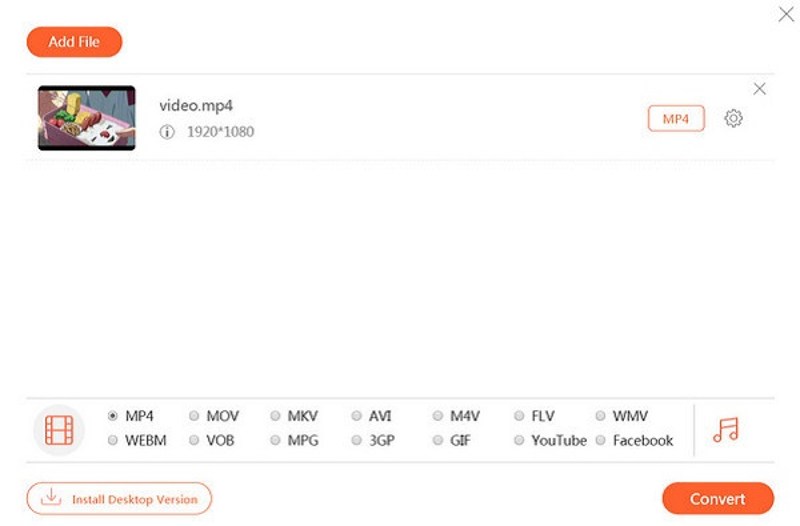Screen dimensions: 800x526
Task: Select WEBM as the format
Action: point(113,440)
